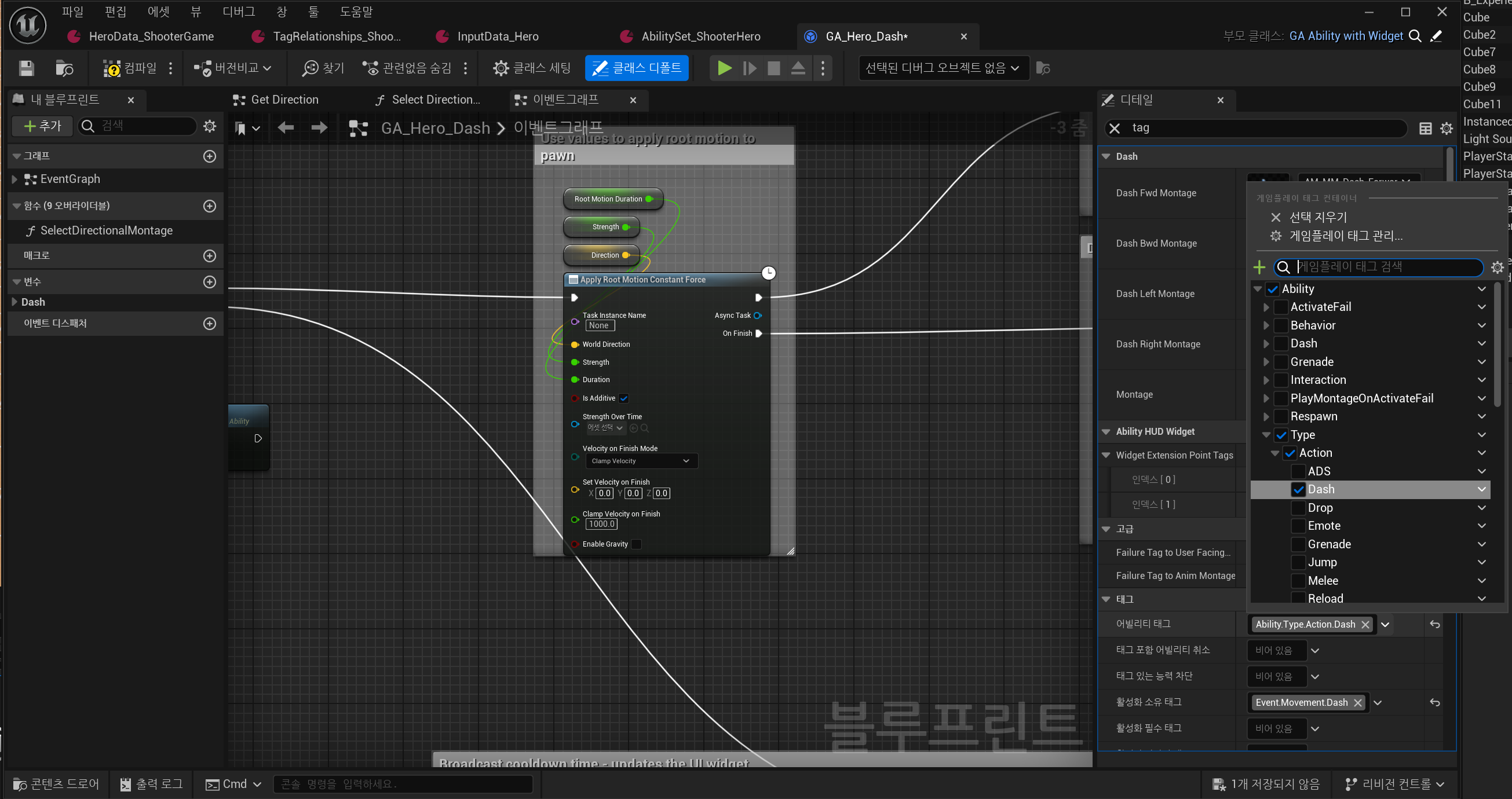Viewport: 1512px width, 799px height.
Task: Toggle Is Additive checkbox on node
Action: 624,398
